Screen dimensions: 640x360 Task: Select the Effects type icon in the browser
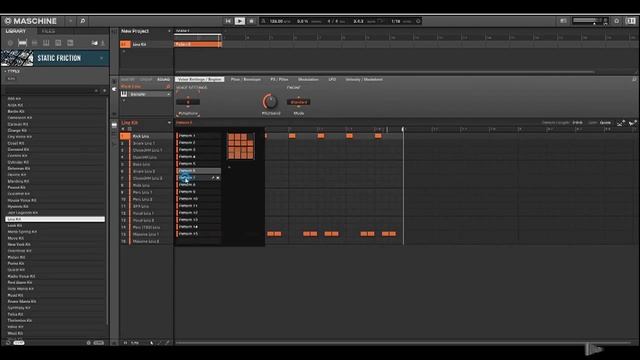58,43
